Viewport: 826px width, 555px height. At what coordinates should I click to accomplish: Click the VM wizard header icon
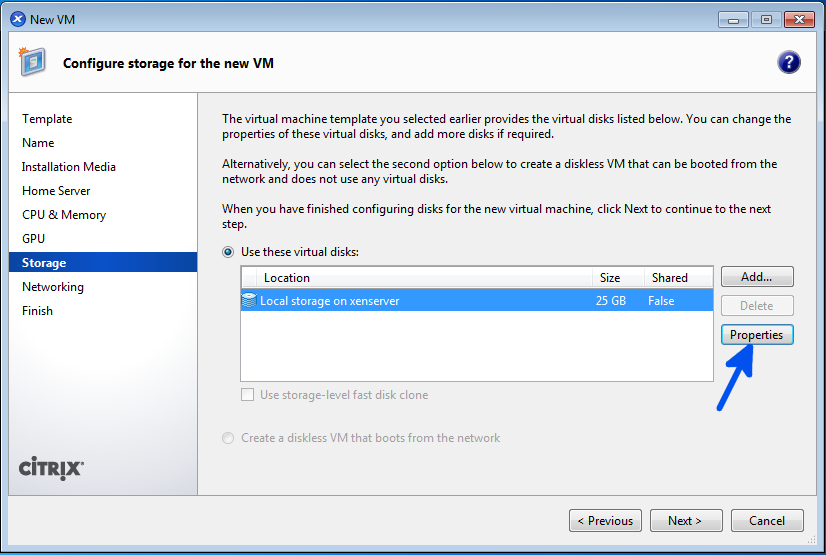pyautogui.click(x=31, y=62)
